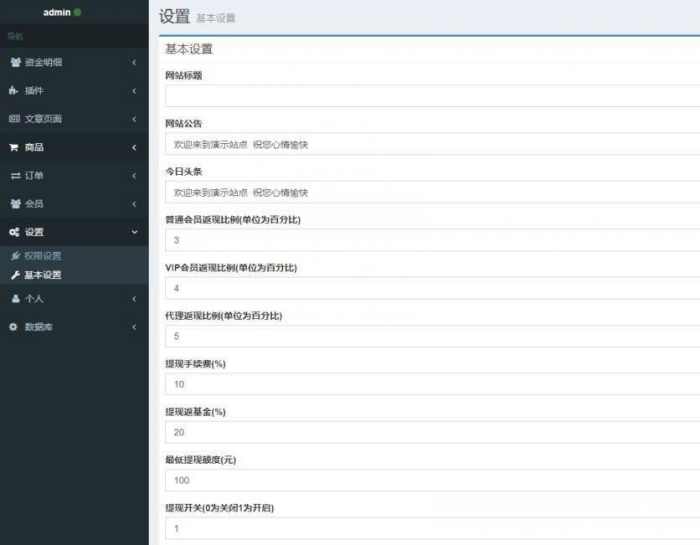
Task: Click the 文章页面 page icon
Action: [x=14, y=119]
